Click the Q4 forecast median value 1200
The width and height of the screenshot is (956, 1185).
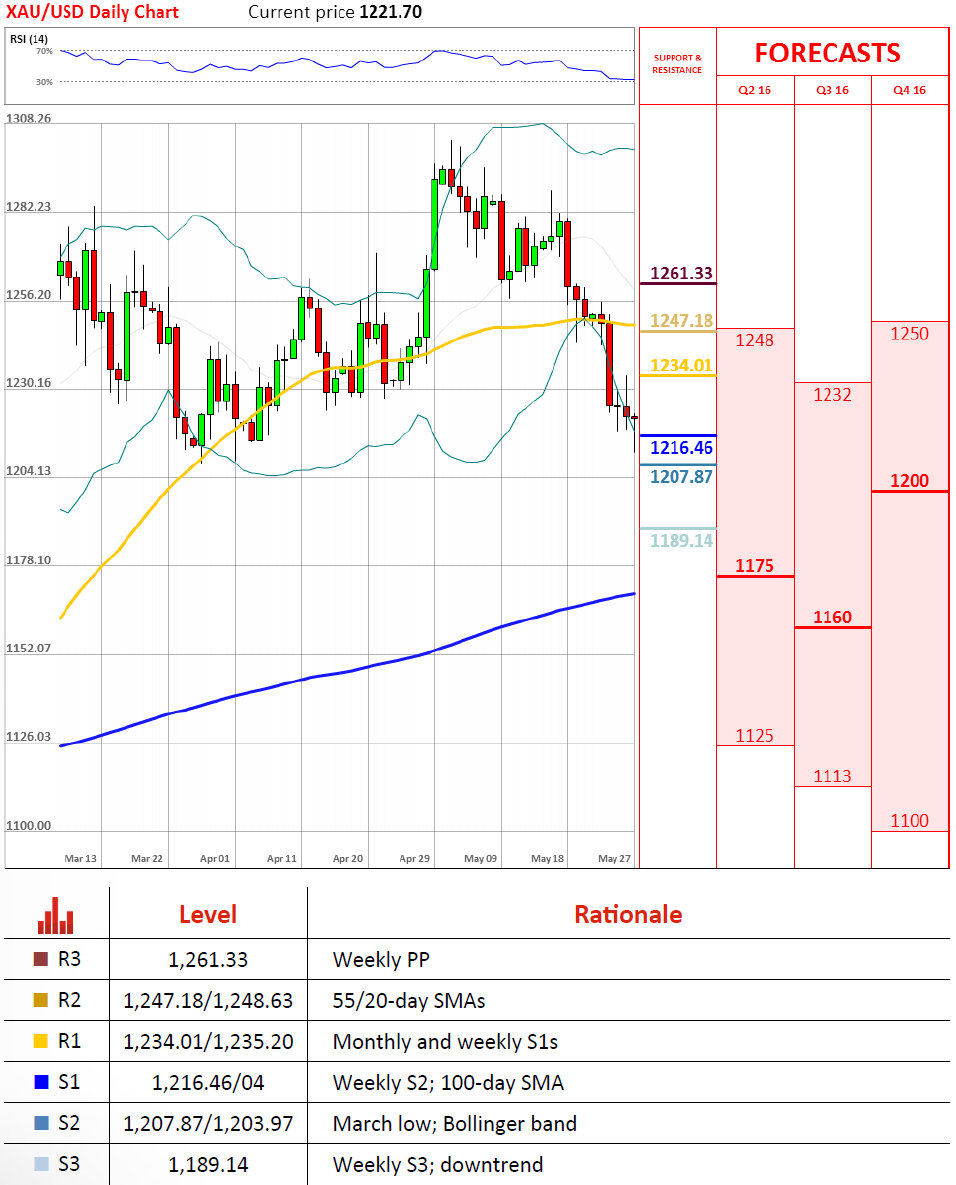click(x=909, y=481)
